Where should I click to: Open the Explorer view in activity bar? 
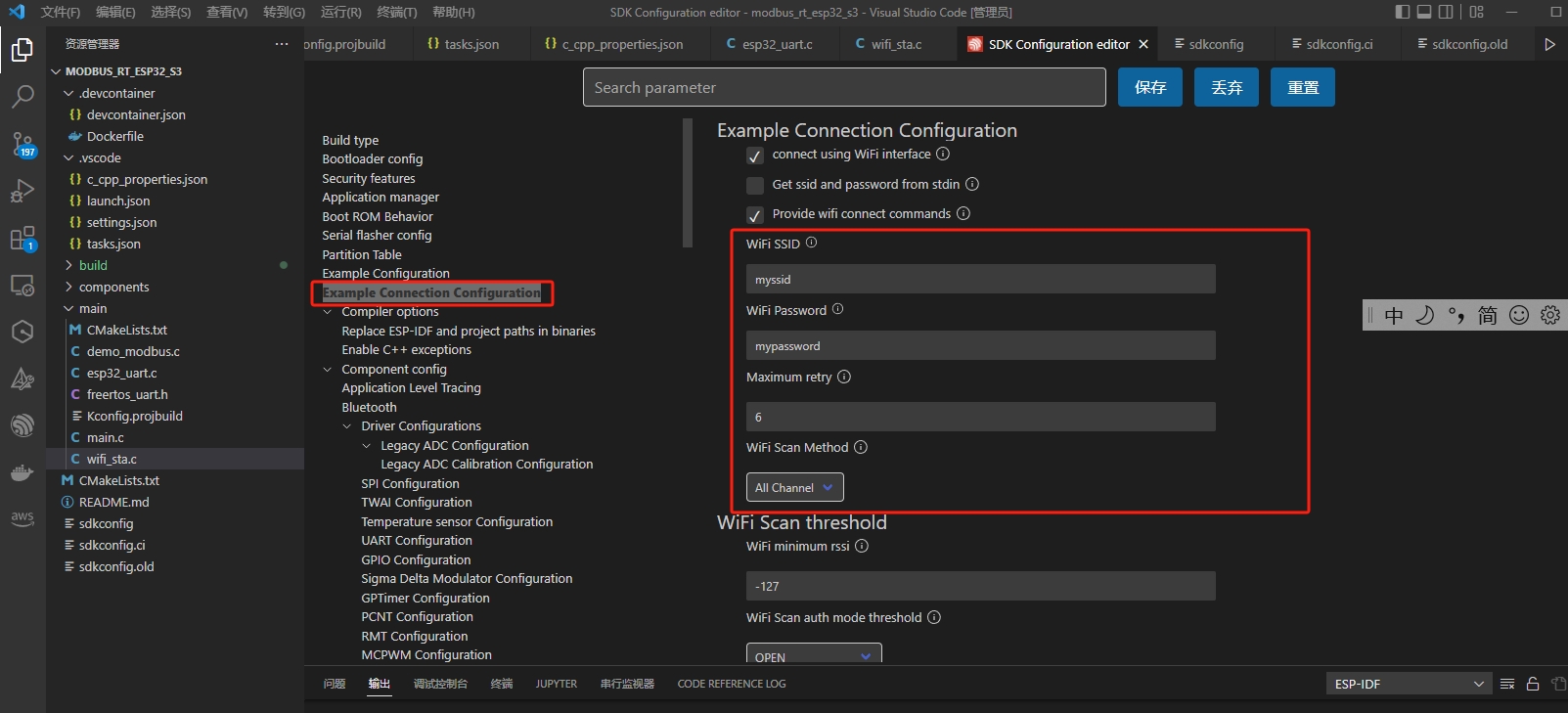(22, 49)
